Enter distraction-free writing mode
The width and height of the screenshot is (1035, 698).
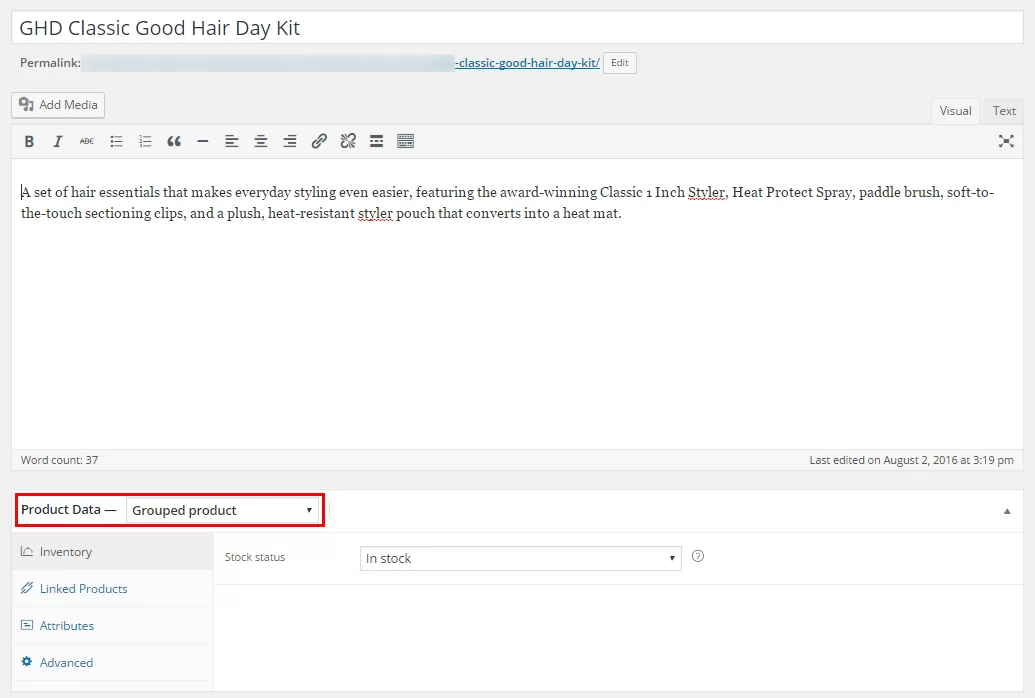point(1007,141)
